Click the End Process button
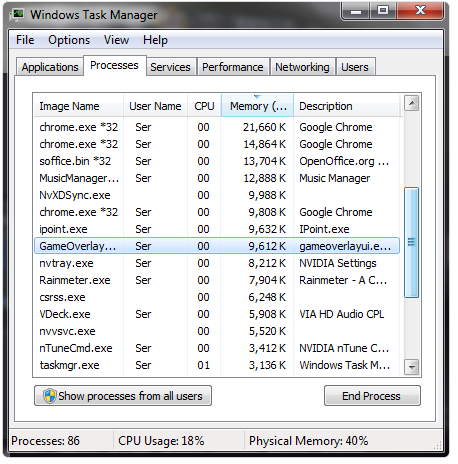 tap(372, 396)
